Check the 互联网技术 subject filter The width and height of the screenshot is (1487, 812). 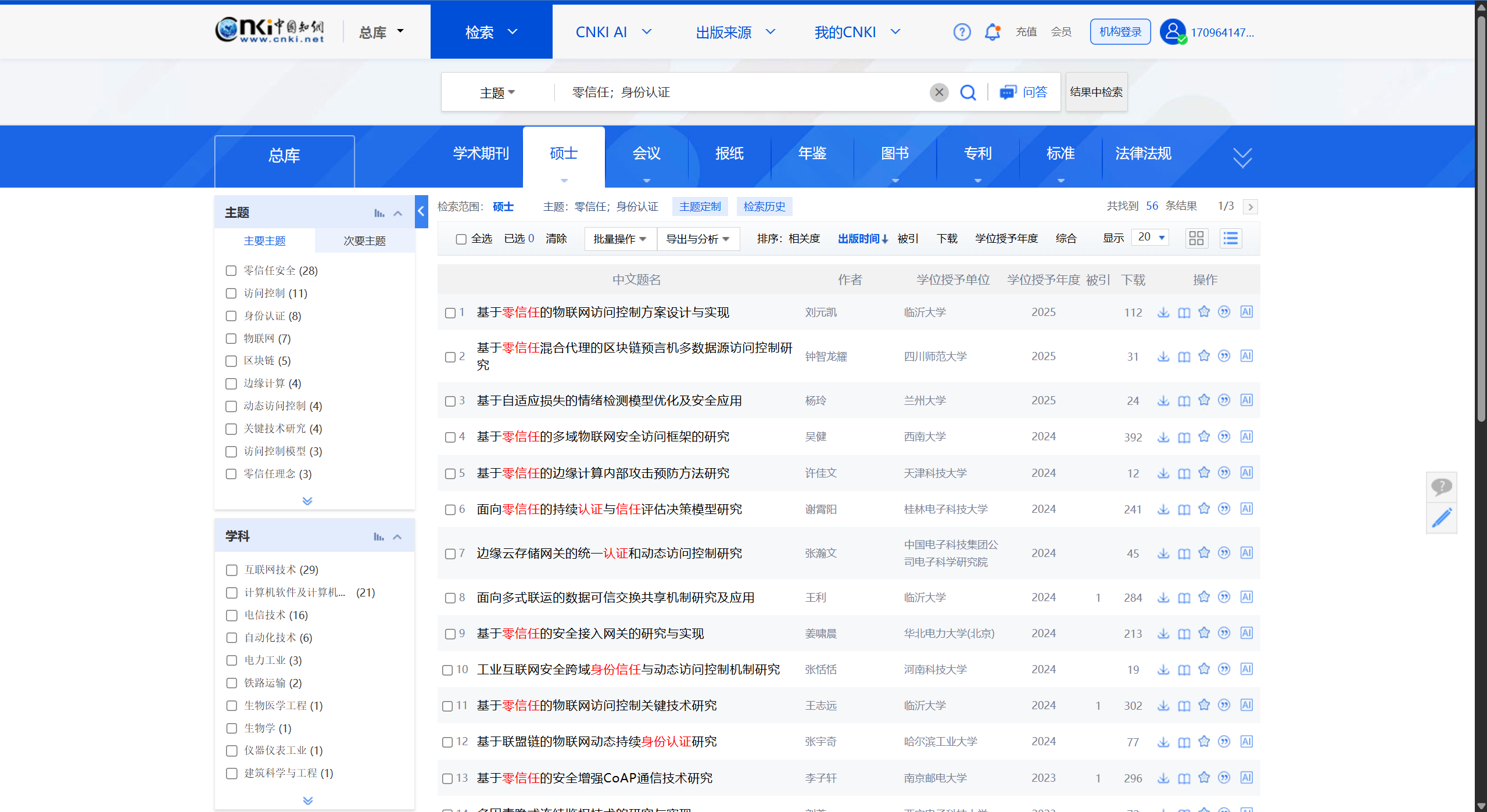[x=231, y=570]
